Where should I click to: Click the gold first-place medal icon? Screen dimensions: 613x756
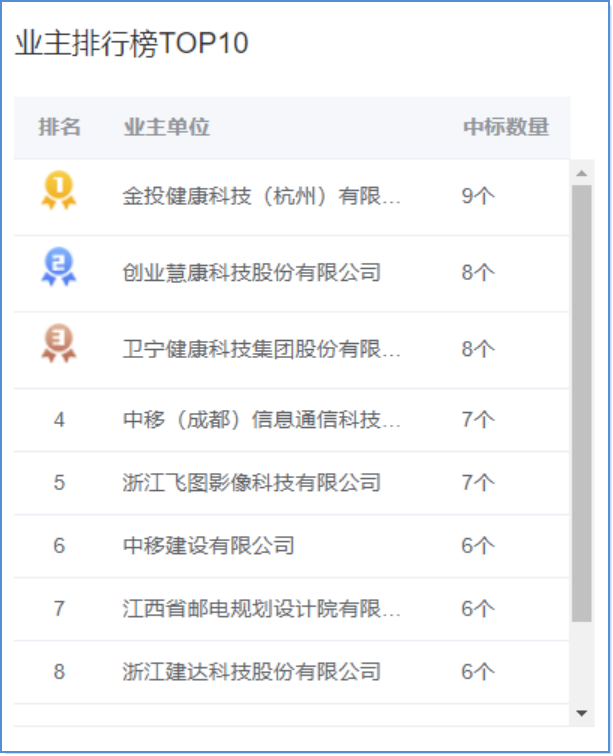pos(59,190)
